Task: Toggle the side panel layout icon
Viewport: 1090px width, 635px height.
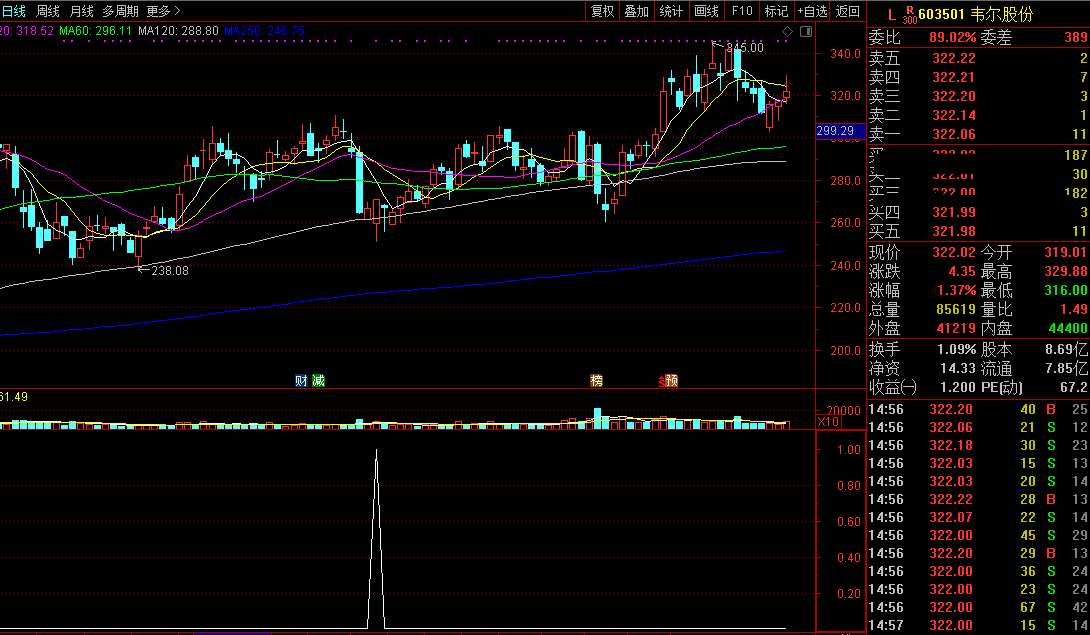Action: click(806, 31)
